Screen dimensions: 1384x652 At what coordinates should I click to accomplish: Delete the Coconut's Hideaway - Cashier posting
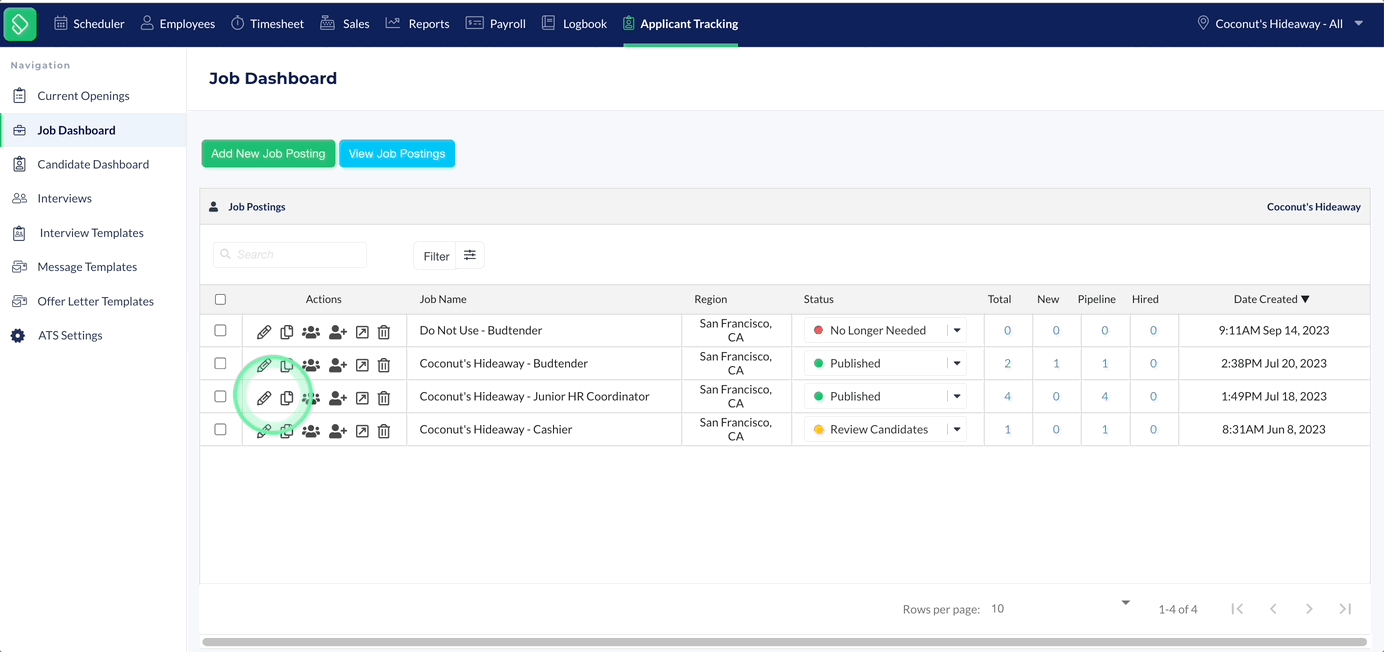click(x=384, y=431)
